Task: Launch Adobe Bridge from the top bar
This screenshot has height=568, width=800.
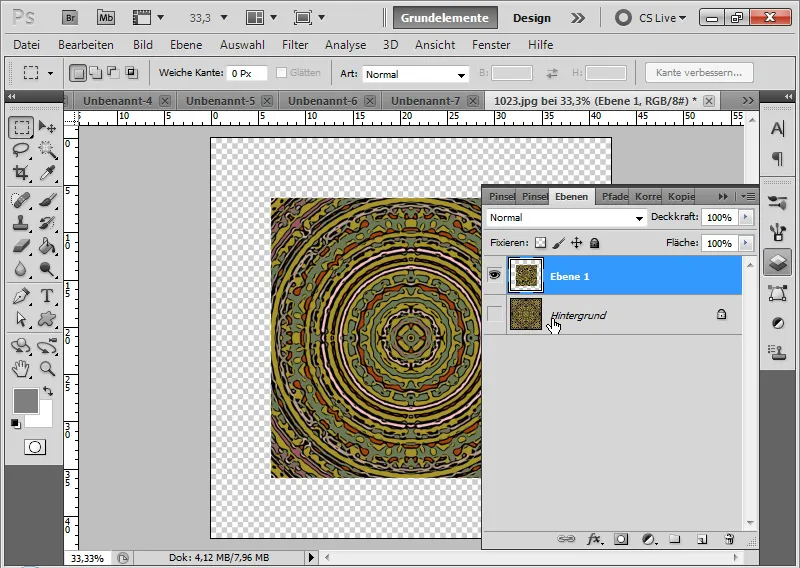Action: click(x=70, y=18)
